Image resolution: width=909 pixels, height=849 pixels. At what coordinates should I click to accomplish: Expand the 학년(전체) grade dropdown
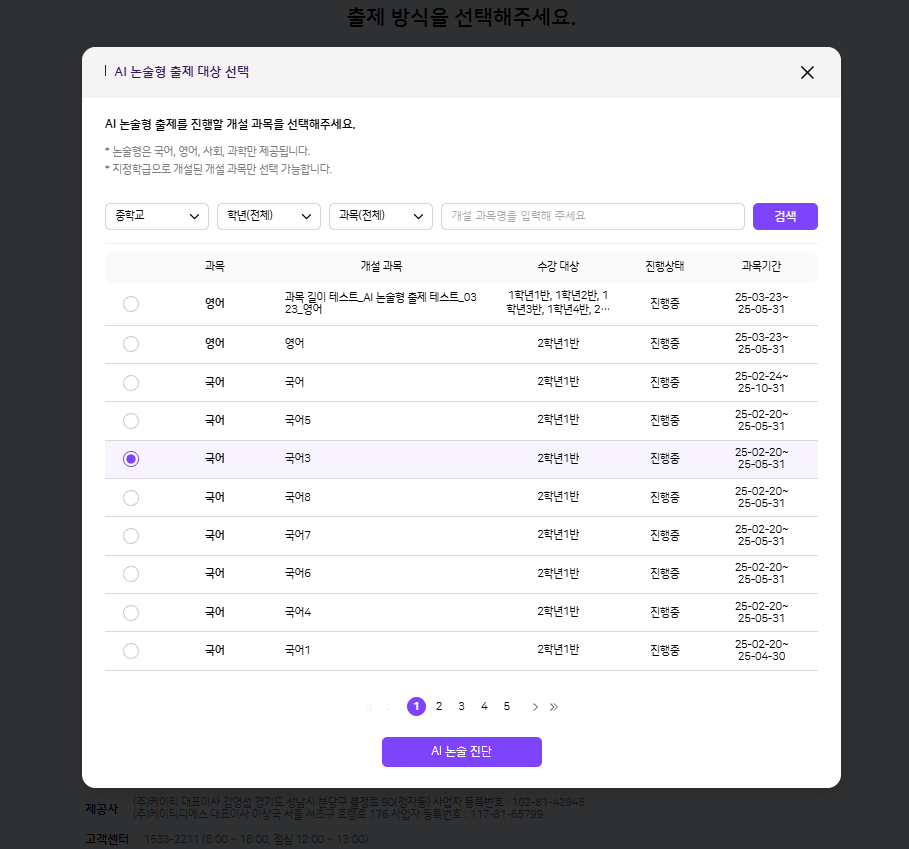[x=268, y=216]
